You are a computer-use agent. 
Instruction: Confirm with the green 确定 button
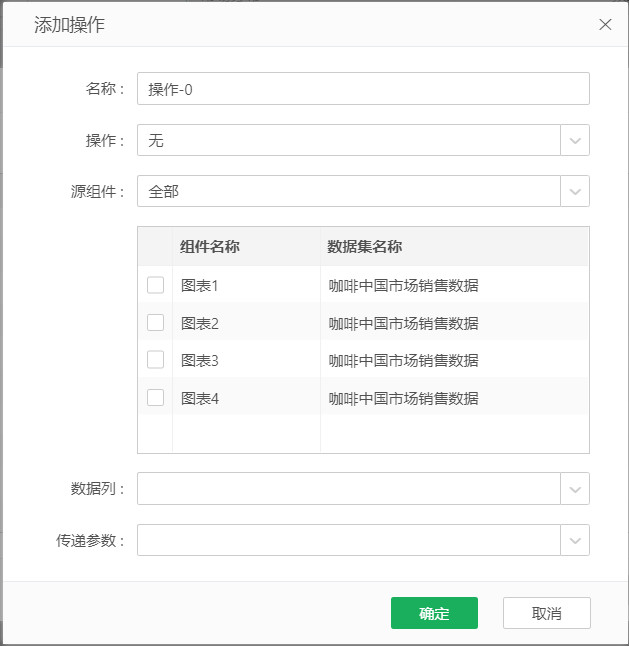pos(434,613)
